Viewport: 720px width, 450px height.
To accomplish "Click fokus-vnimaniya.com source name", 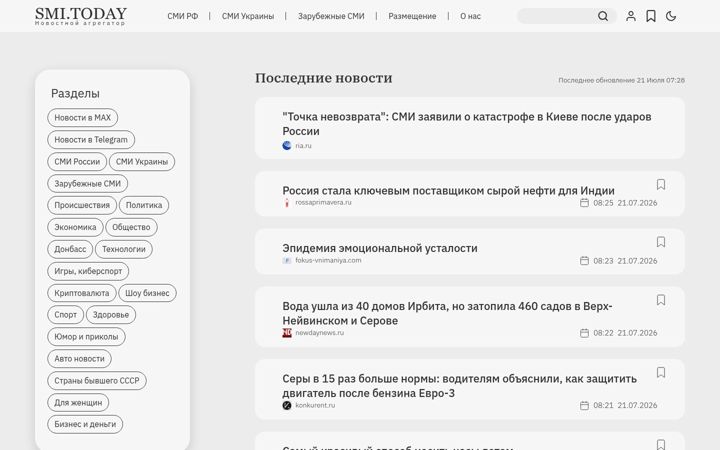I will tap(328, 260).
